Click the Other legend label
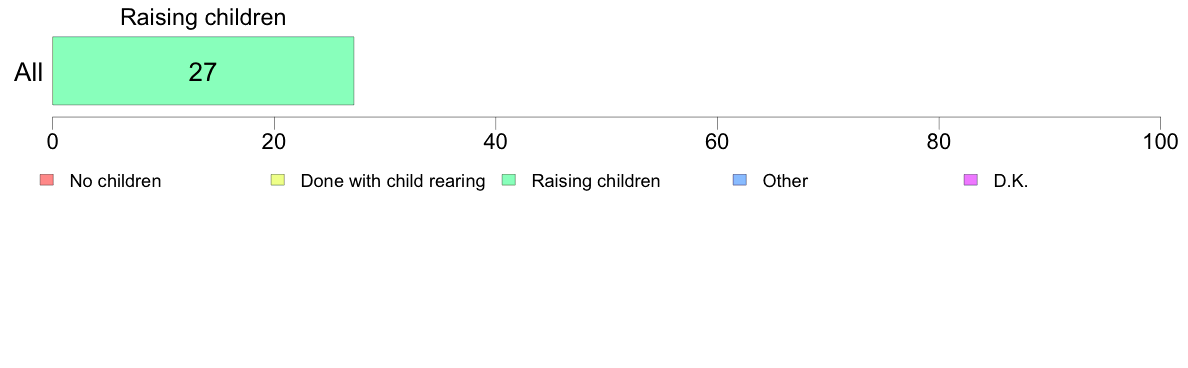 coord(785,181)
